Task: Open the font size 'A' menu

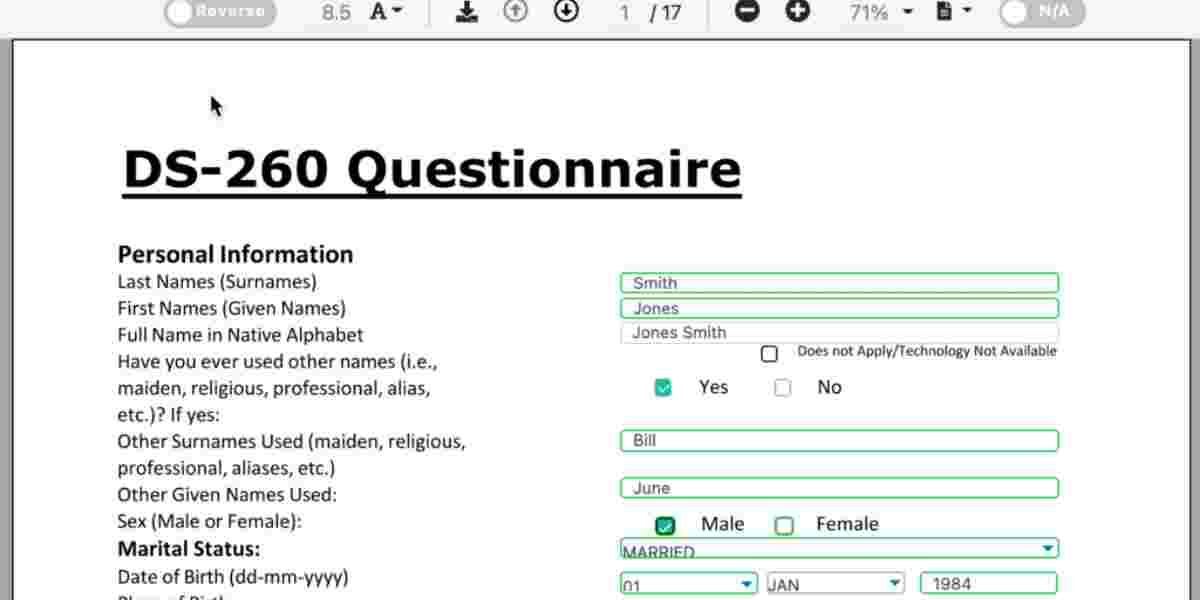Action: pos(386,12)
